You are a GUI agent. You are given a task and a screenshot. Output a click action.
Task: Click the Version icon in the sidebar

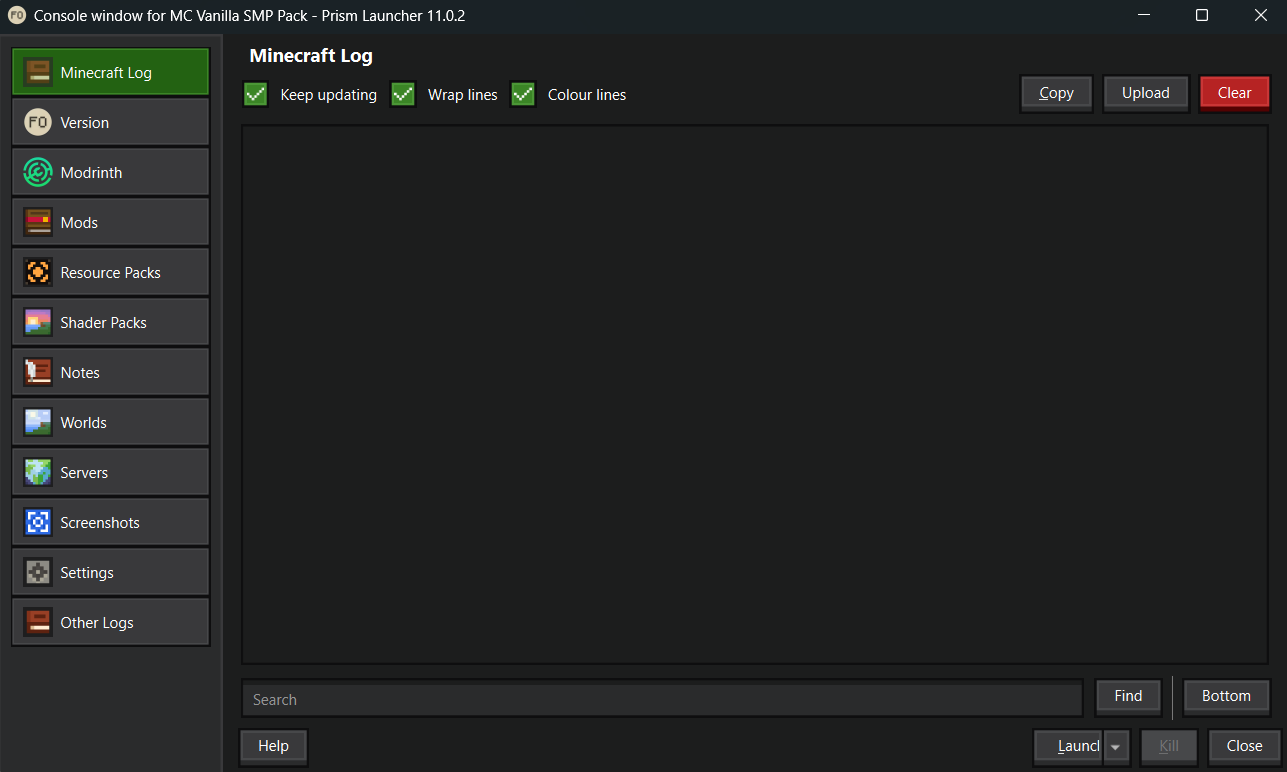coord(38,122)
